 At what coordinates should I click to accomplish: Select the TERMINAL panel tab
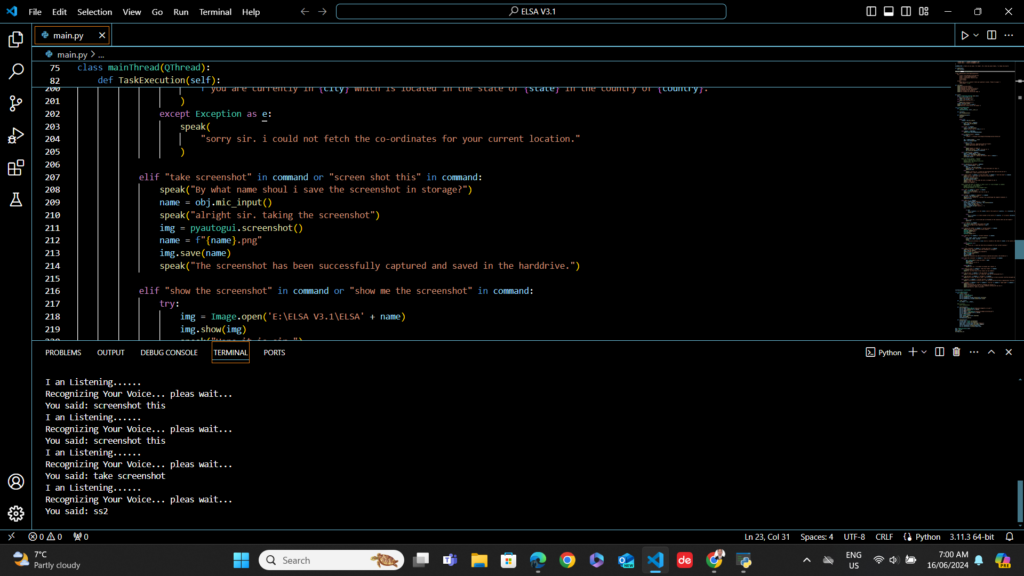click(231, 353)
